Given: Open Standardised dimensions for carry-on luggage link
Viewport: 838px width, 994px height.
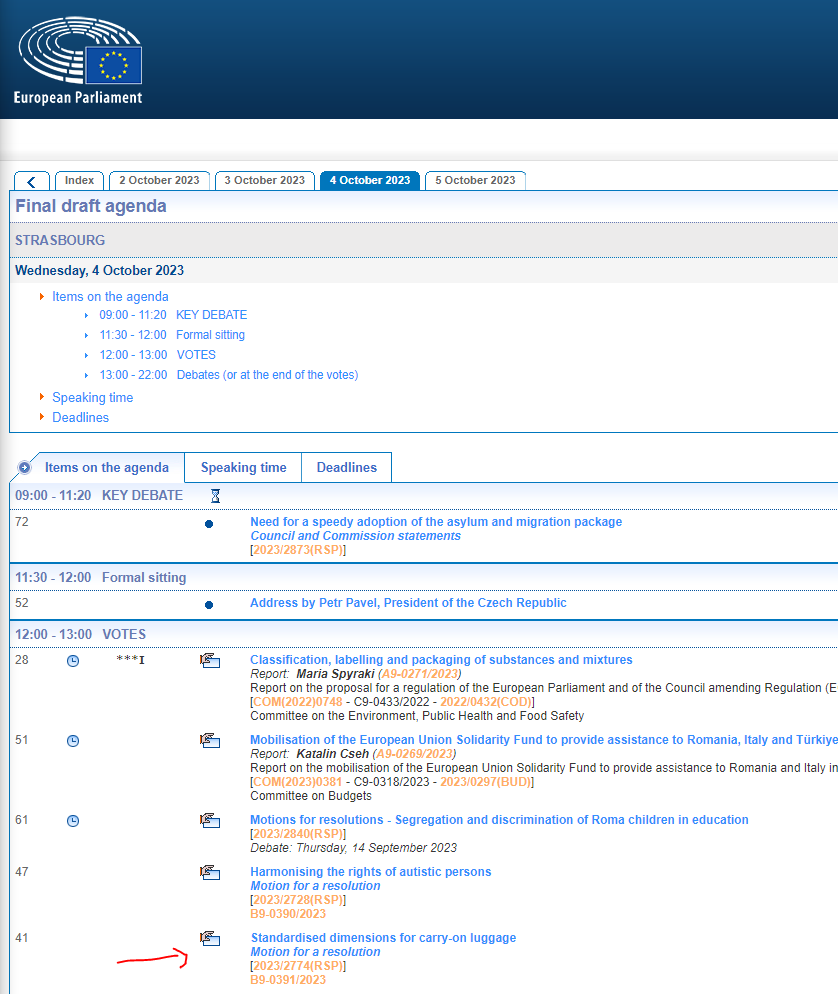Looking at the screenshot, I should (383, 938).
